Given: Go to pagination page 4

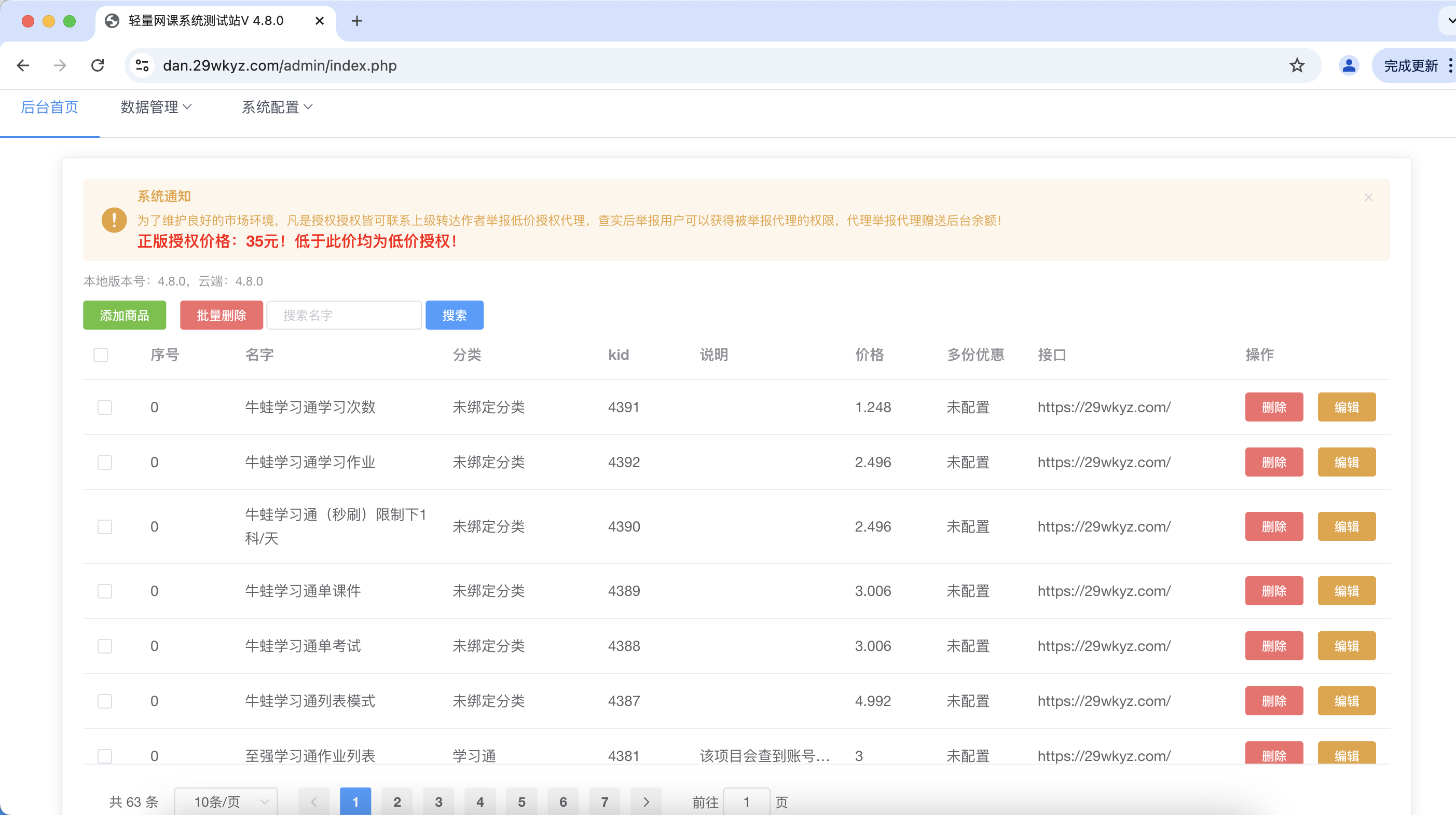Looking at the screenshot, I should click(x=480, y=802).
